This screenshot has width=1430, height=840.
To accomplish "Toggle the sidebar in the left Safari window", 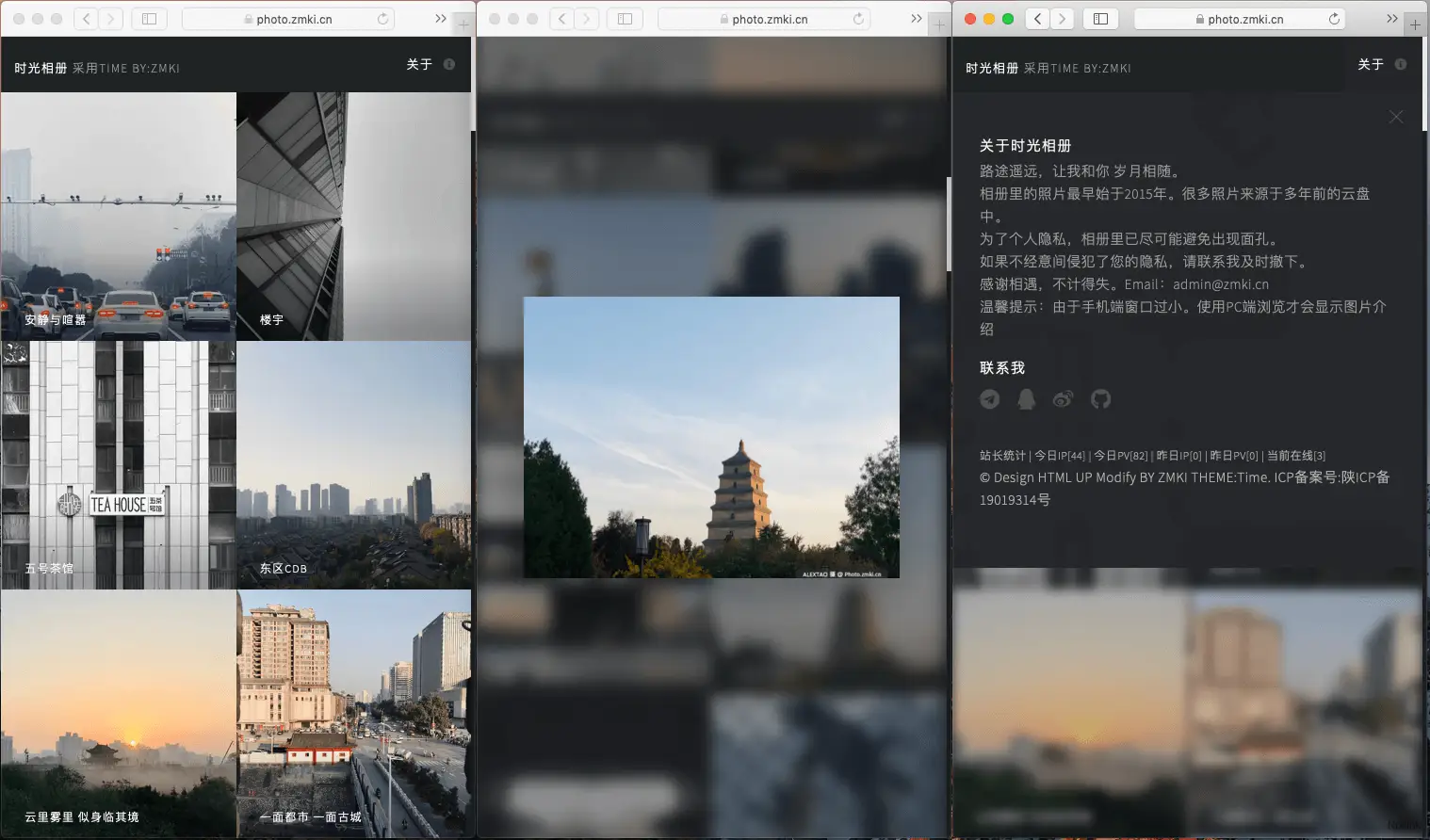I will (x=149, y=19).
